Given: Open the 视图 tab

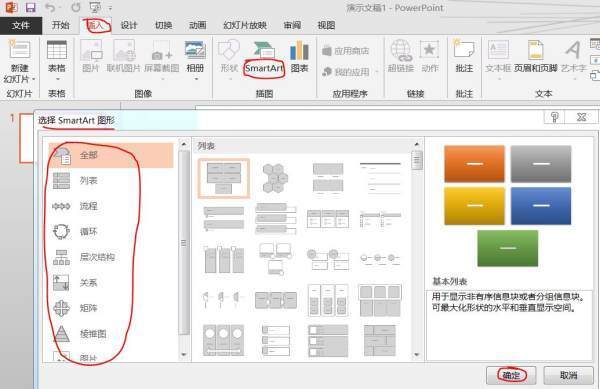Looking at the screenshot, I should coord(326,26).
